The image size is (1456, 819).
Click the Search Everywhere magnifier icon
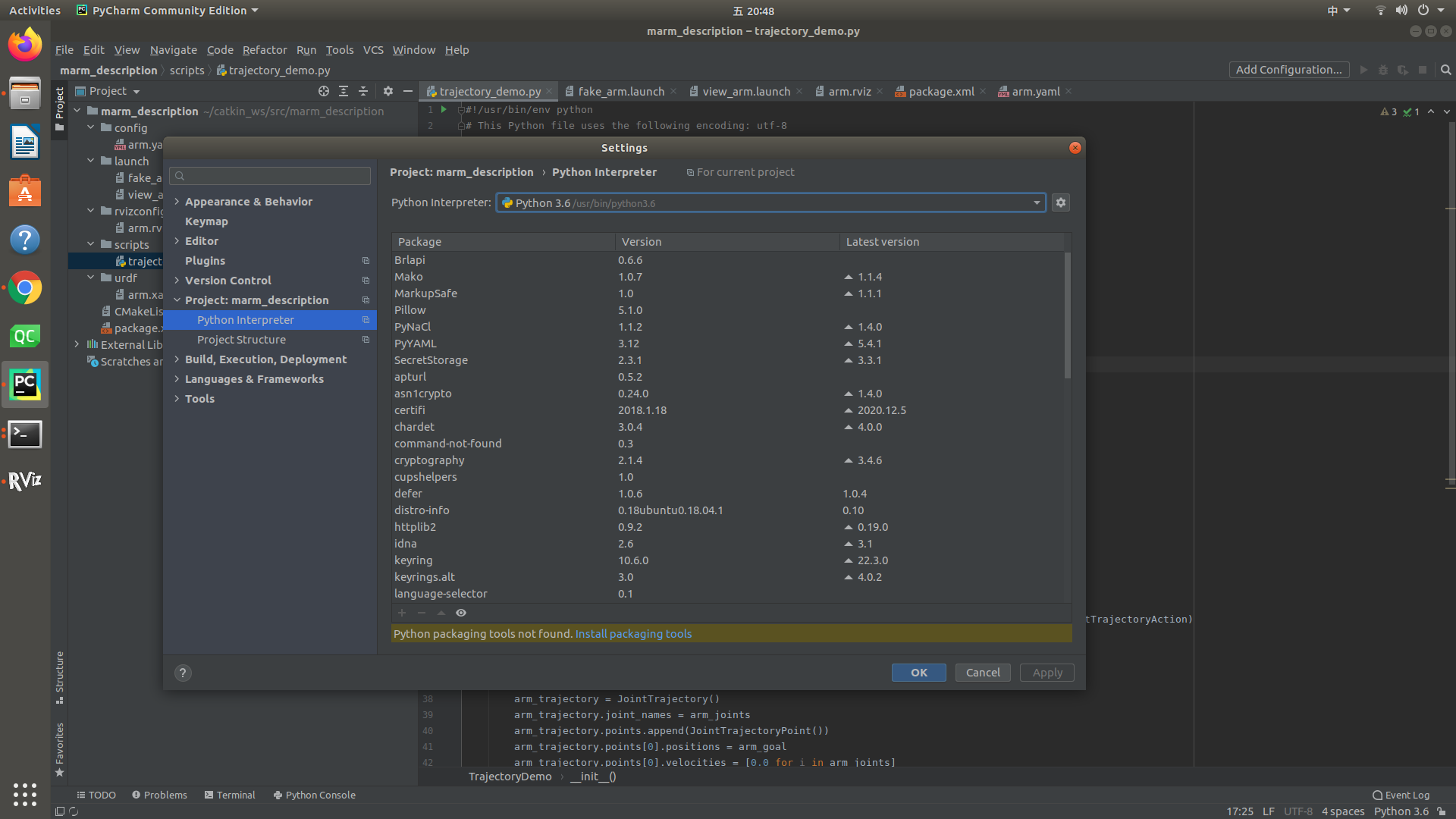1445,70
